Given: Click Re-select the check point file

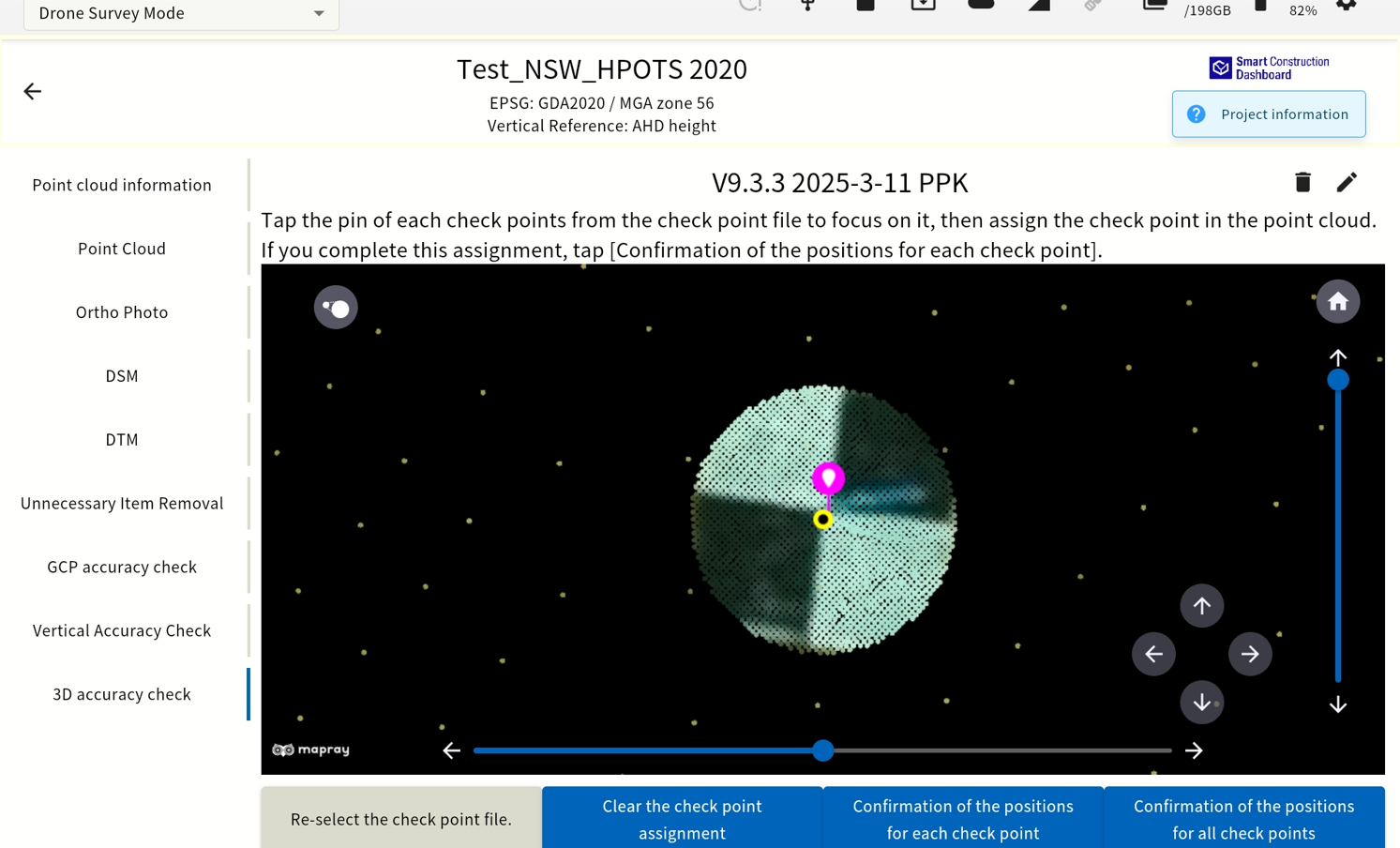Looking at the screenshot, I should coord(401,818).
